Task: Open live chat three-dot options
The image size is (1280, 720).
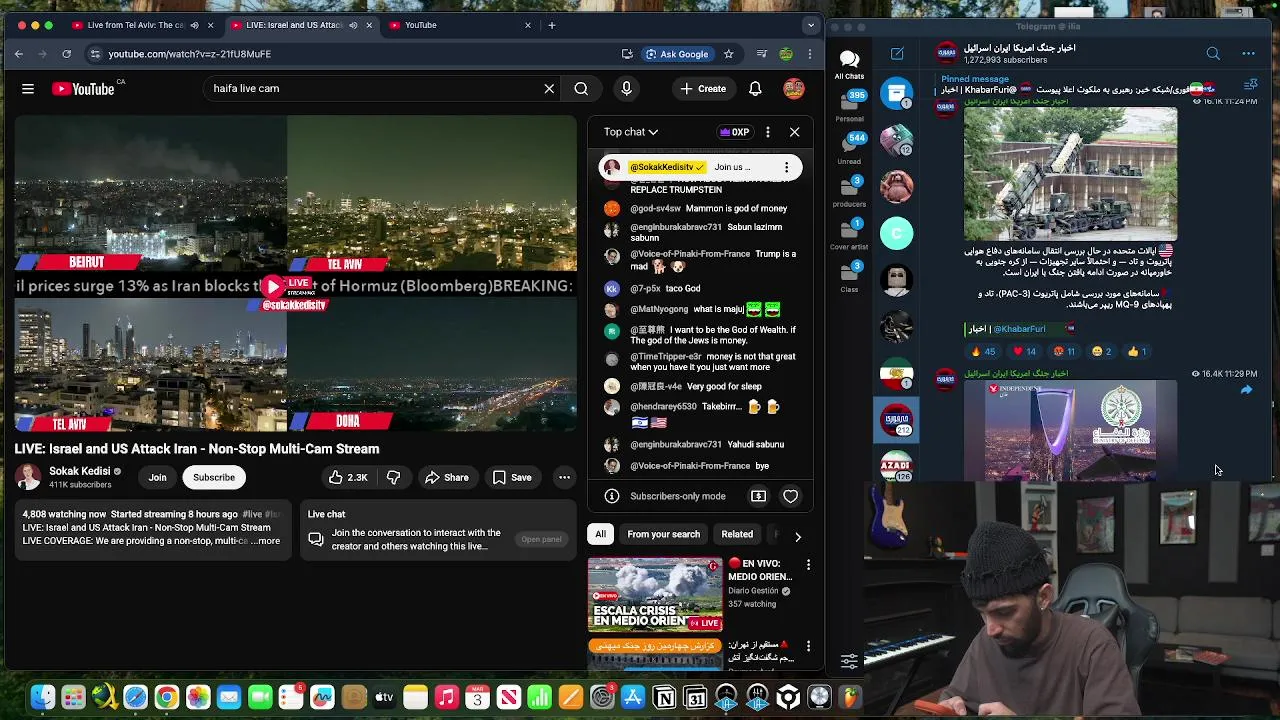Action: (768, 132)
